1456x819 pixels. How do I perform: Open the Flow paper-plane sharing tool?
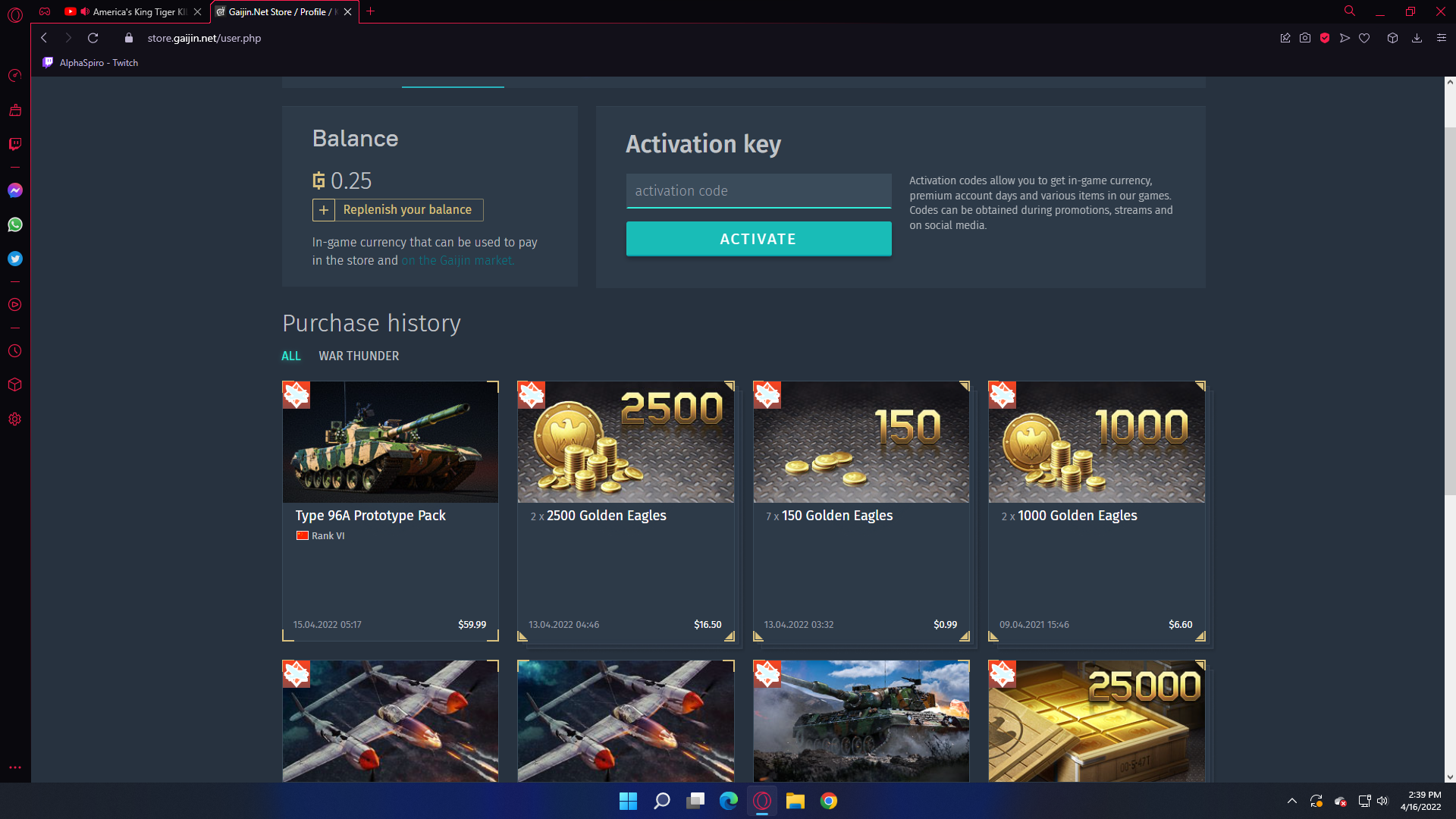tap(1344, 38)
